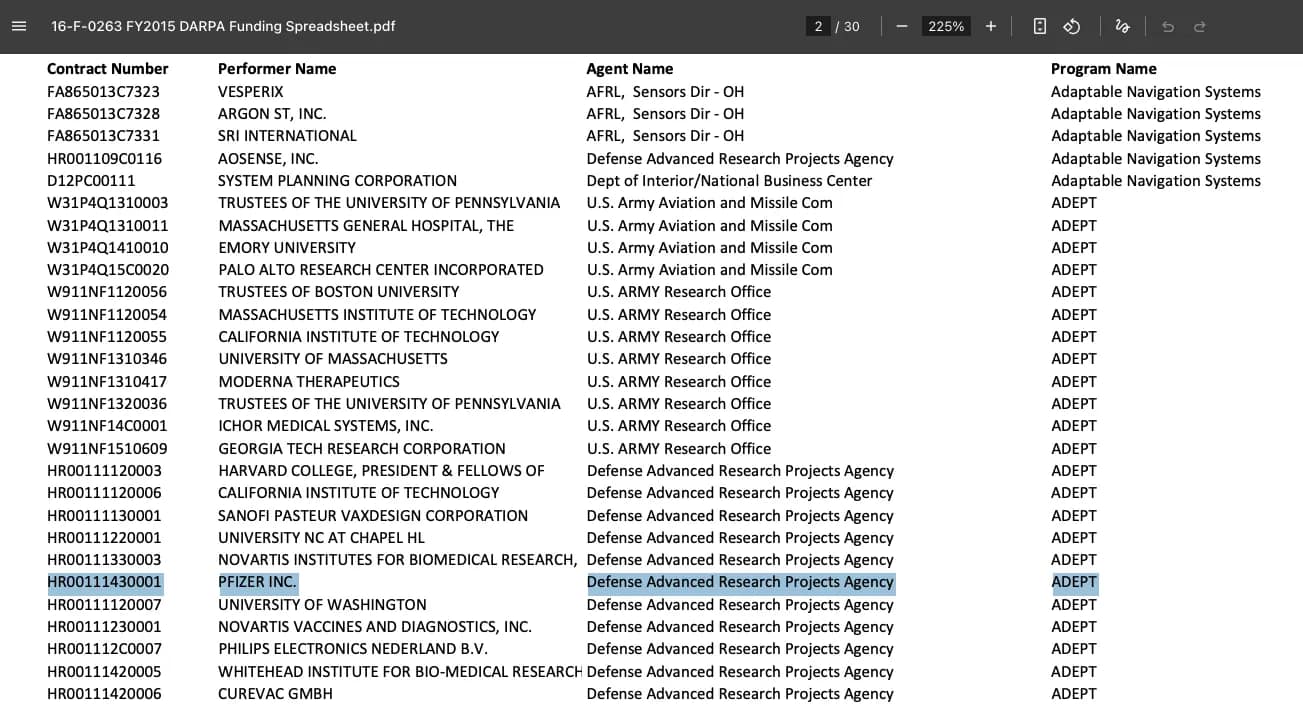1303x706 pixels.
Task: Click the undo arrow icon
Action: tap(1168, 26)
